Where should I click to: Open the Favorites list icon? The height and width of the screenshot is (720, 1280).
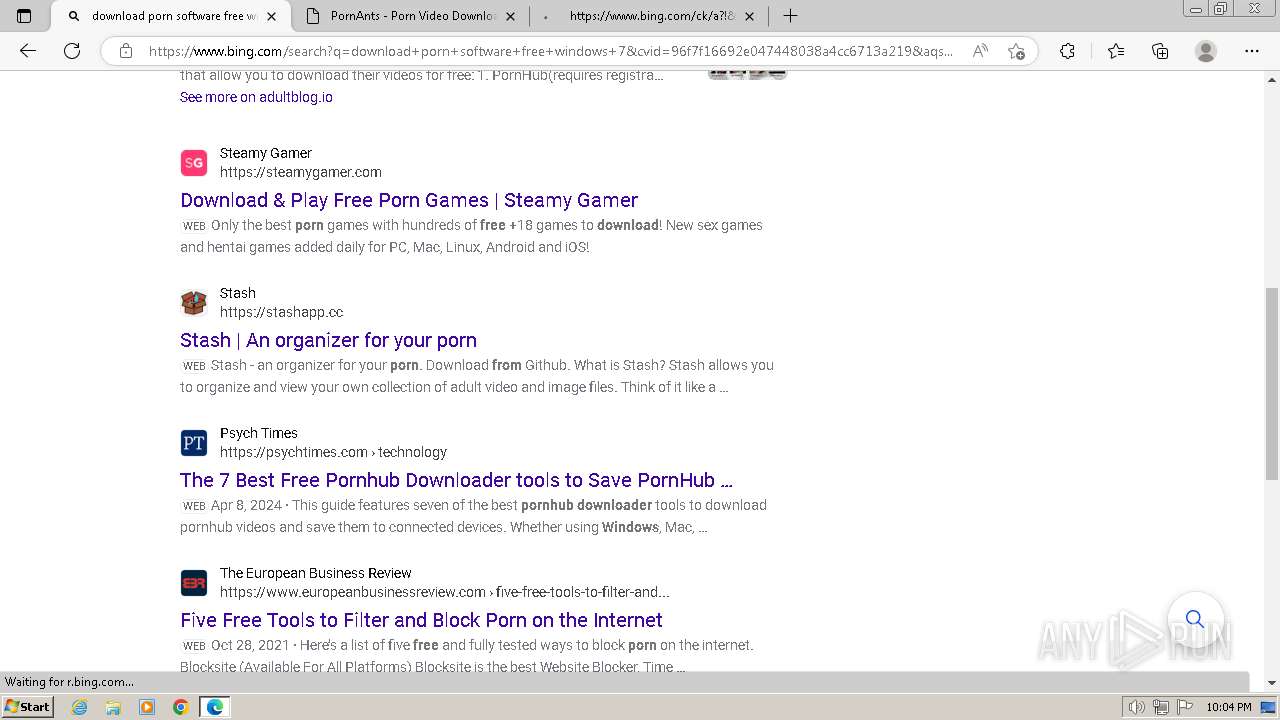point(1116,51)
